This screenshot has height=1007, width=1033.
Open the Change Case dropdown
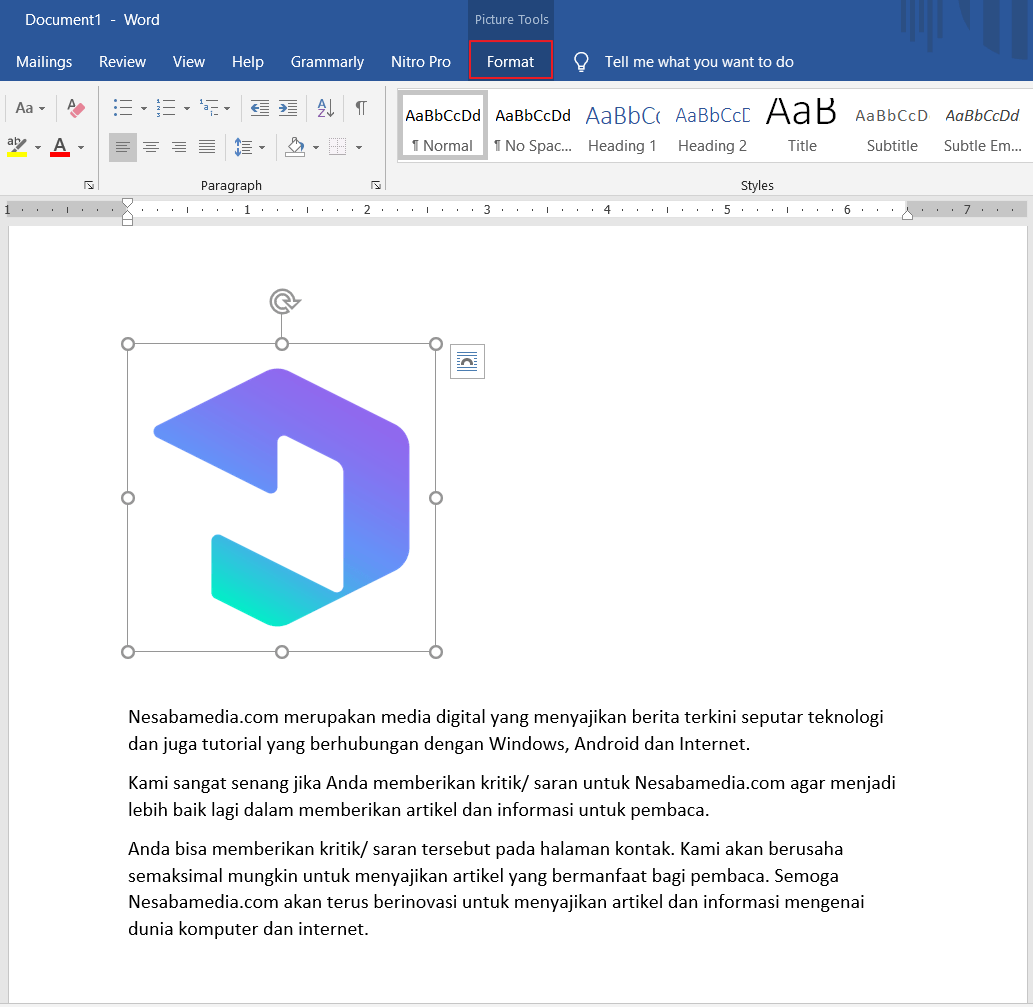click(30, 108)
